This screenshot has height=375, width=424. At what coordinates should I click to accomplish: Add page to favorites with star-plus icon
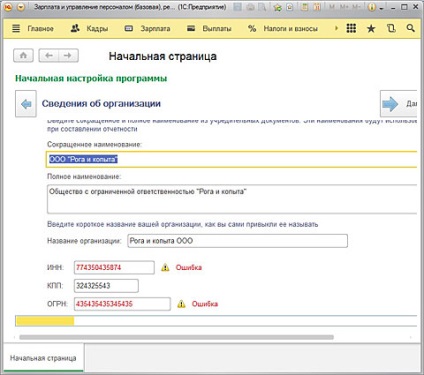coord(277,7)
